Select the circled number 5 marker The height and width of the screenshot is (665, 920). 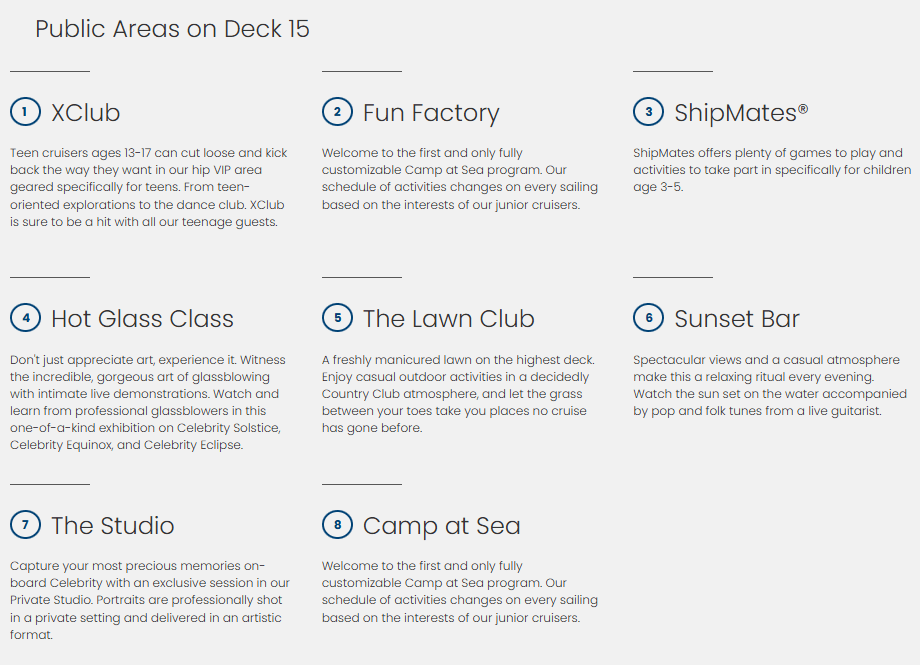(x=337, y=318)
